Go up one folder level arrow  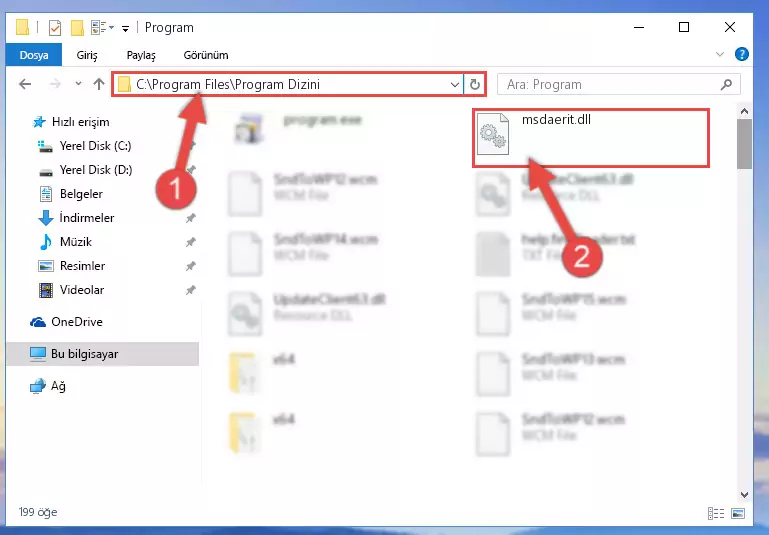99,84
